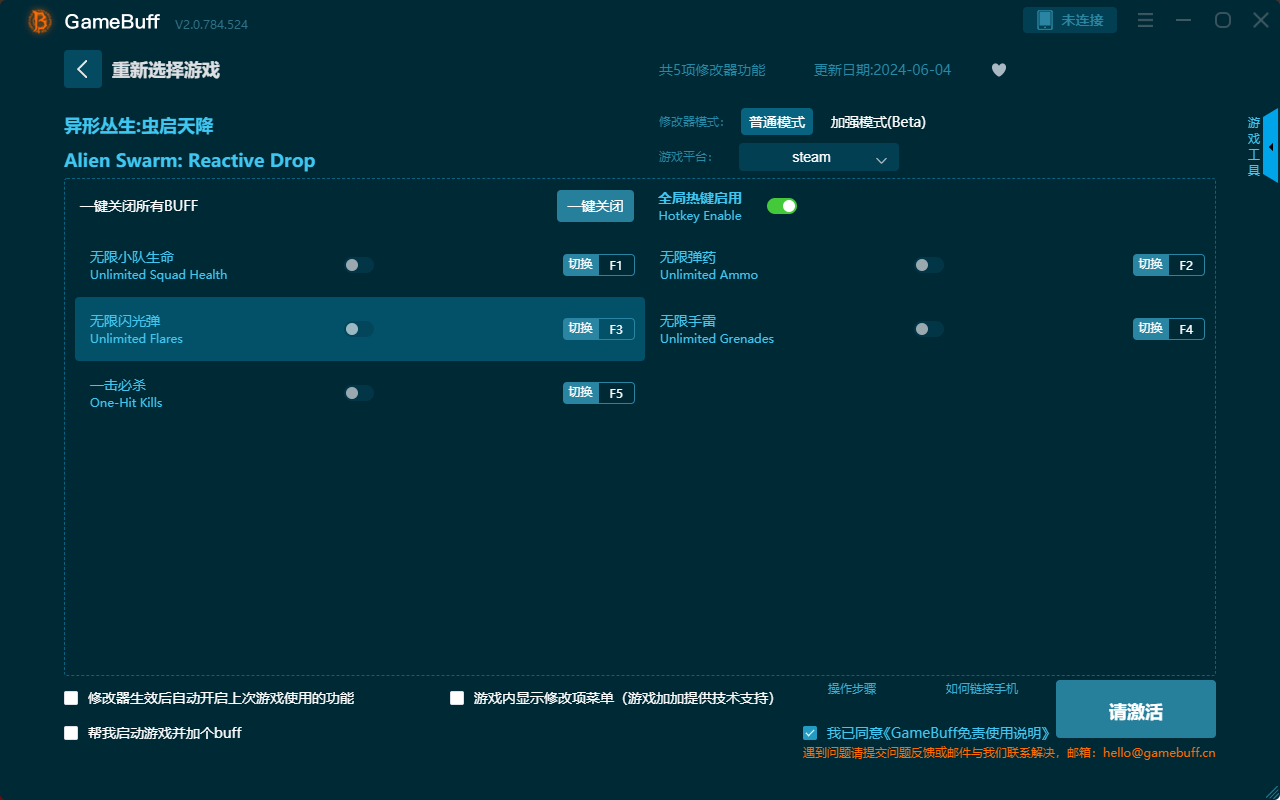The height and width of the screenshot is (800, 1280).
Task: Enable the Unlimited Ammo toggle
Action: click(x=929, y=265)
